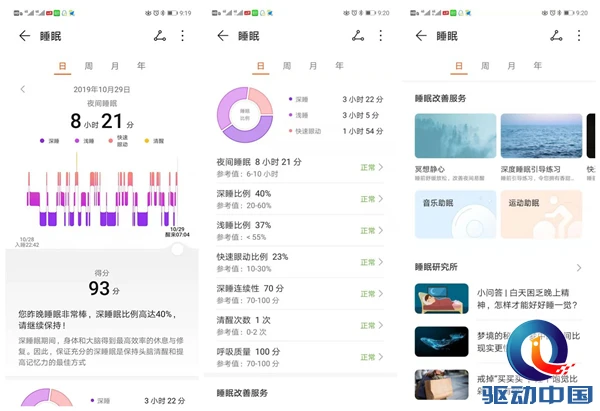Click battery icon in left status bar

click(x=173, y=13)
